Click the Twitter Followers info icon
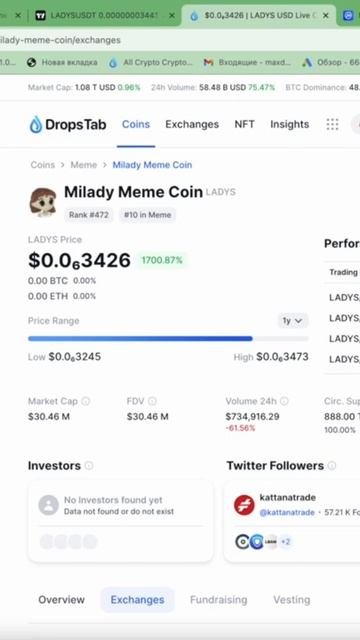 tap(332, 466)
